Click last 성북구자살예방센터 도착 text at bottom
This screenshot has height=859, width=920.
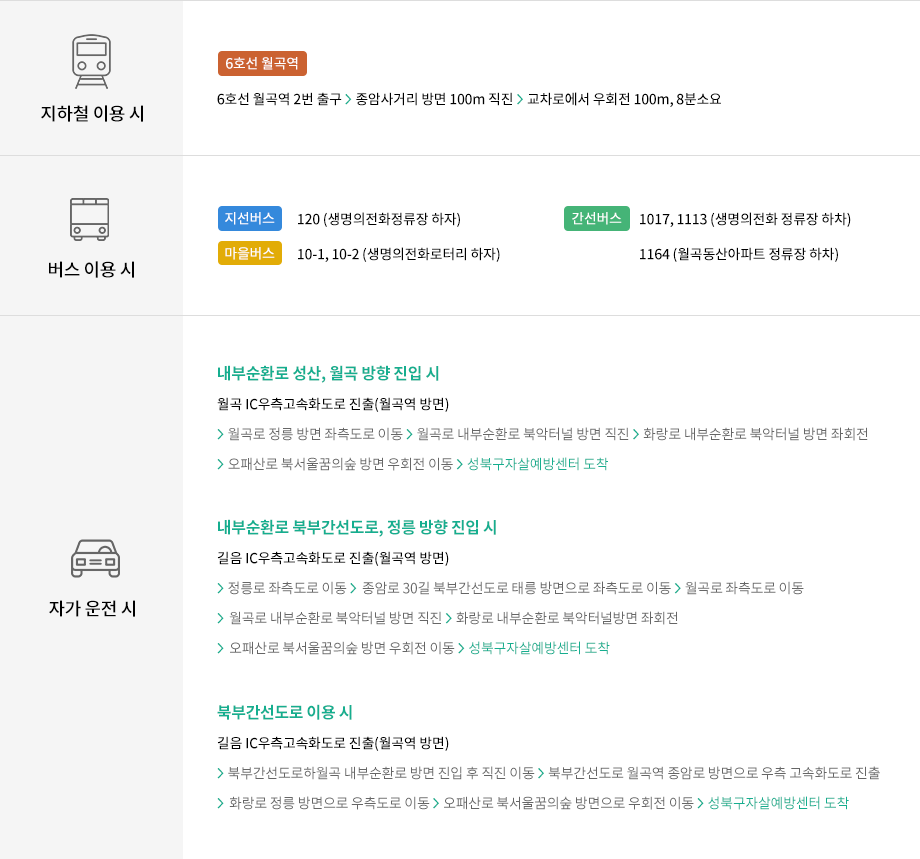pos(778,803)
